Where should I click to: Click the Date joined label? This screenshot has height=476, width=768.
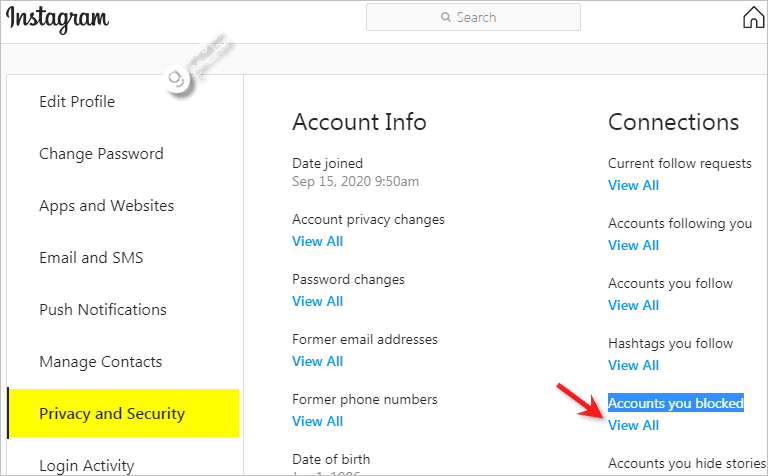[327, 164]
